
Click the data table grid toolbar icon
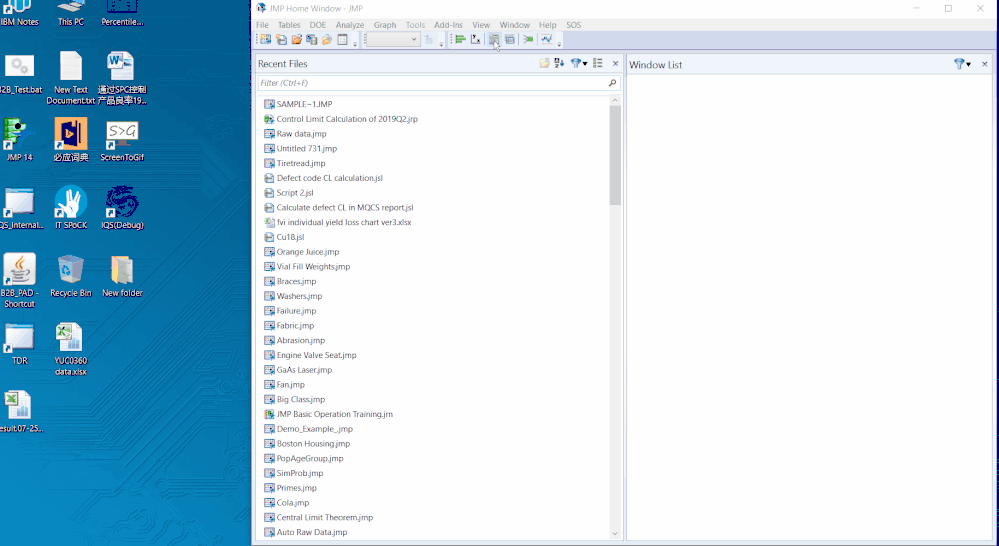(342, 40)
